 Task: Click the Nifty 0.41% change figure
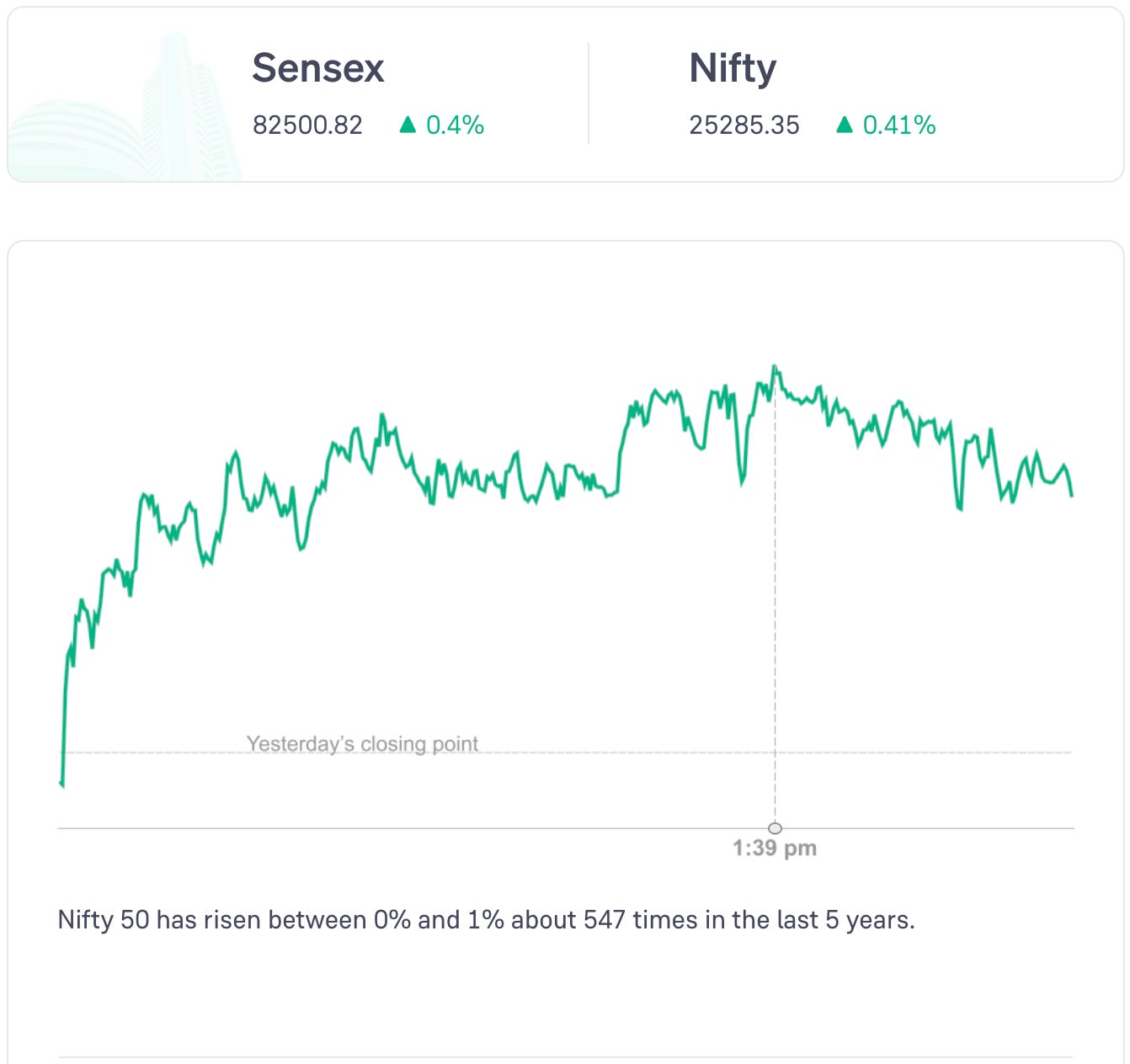coord(899,125)
